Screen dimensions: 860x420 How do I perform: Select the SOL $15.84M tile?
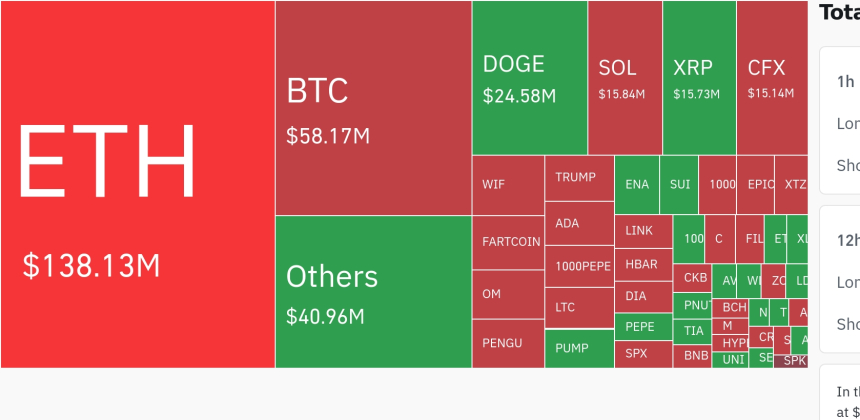pyautogui.click(x=625, y=78)
